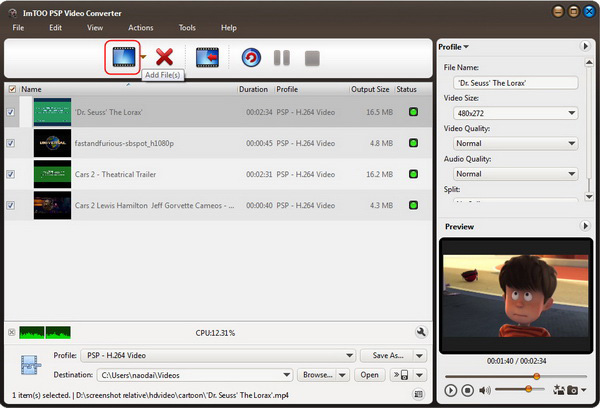Viewport: 600px width, 408px height.
Task: Pause conversion with the pause icon
Action: click(282, 58)
